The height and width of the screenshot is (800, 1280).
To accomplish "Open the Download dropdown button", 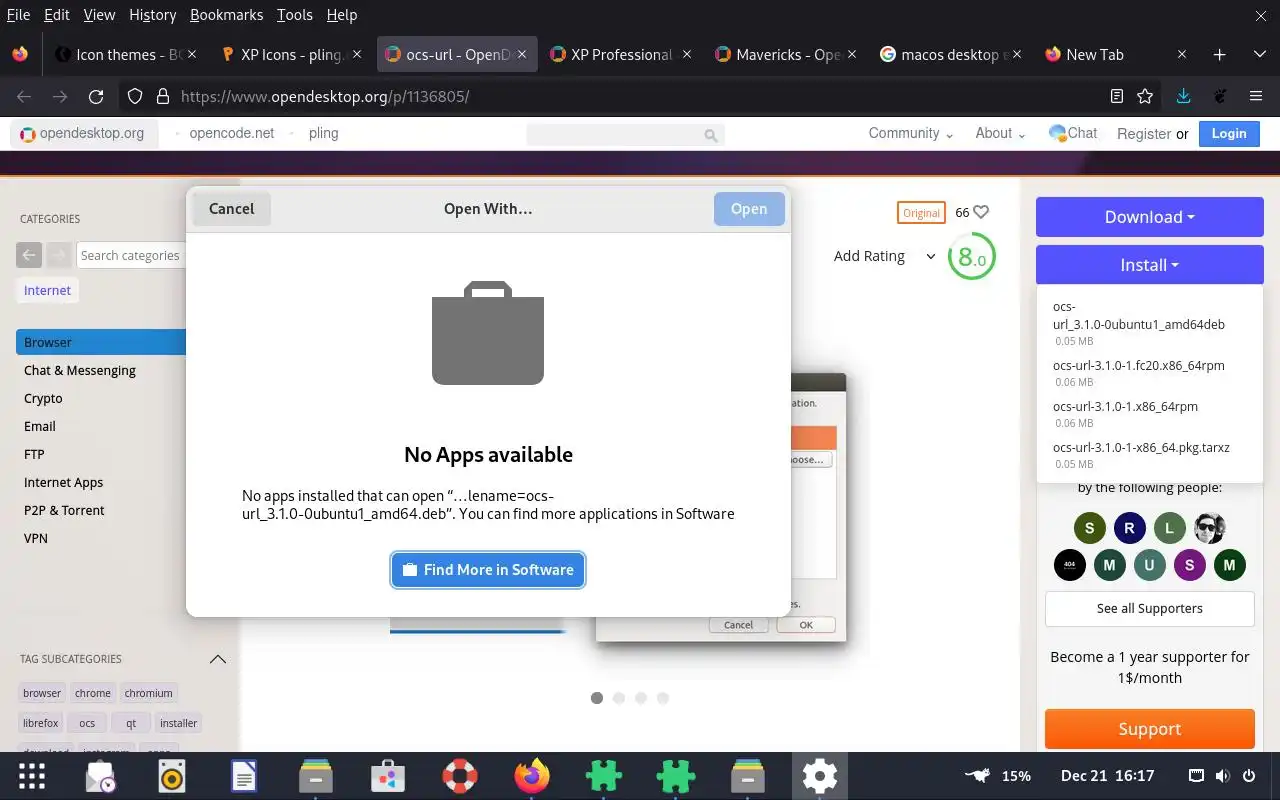I will click(x=1150, y=217).
